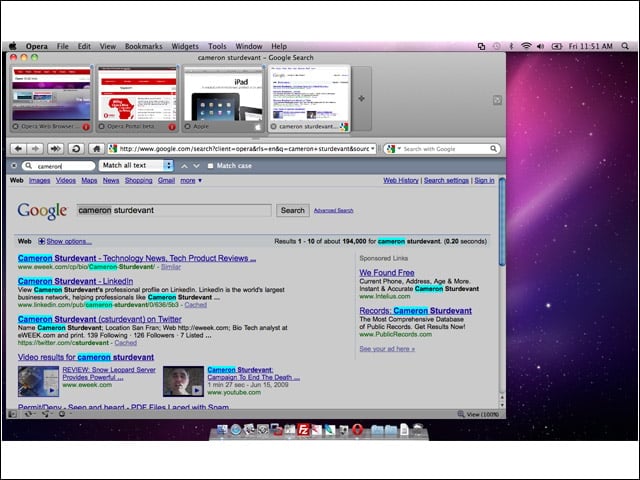Open the Advanced Search link
Image resolution: width=640 pixels, height=480 pixels.
(x=333, y=211)
